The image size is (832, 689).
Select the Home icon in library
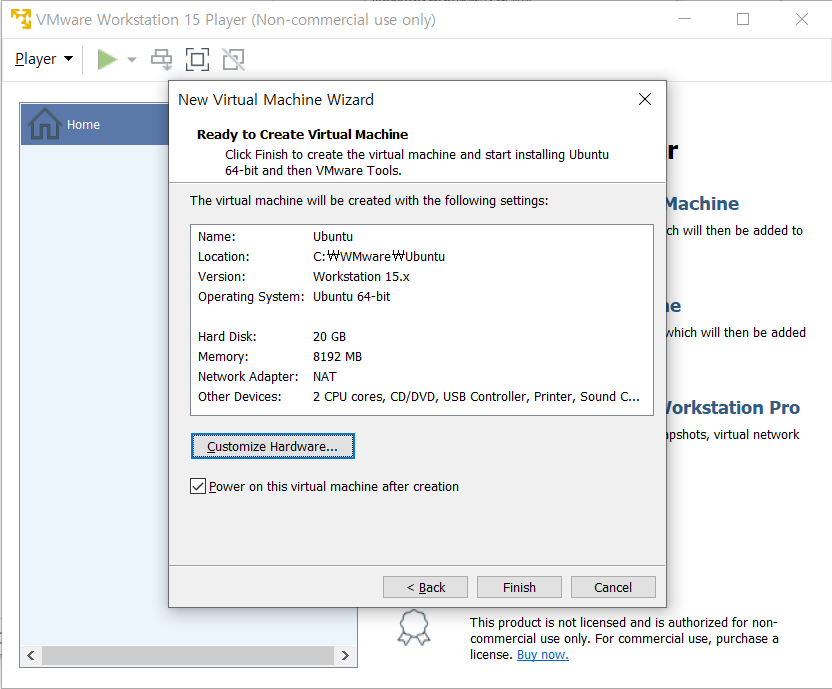(45, 124)
